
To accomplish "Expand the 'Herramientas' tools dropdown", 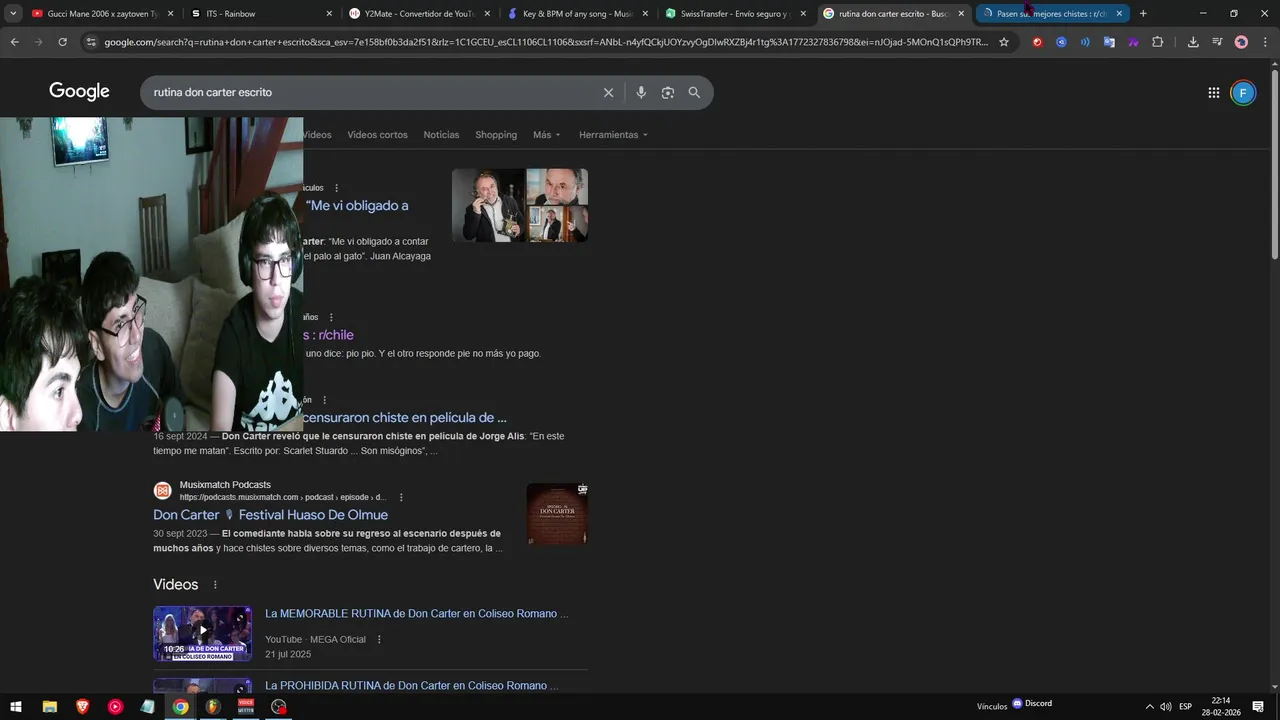I will (x=613, y=135).
